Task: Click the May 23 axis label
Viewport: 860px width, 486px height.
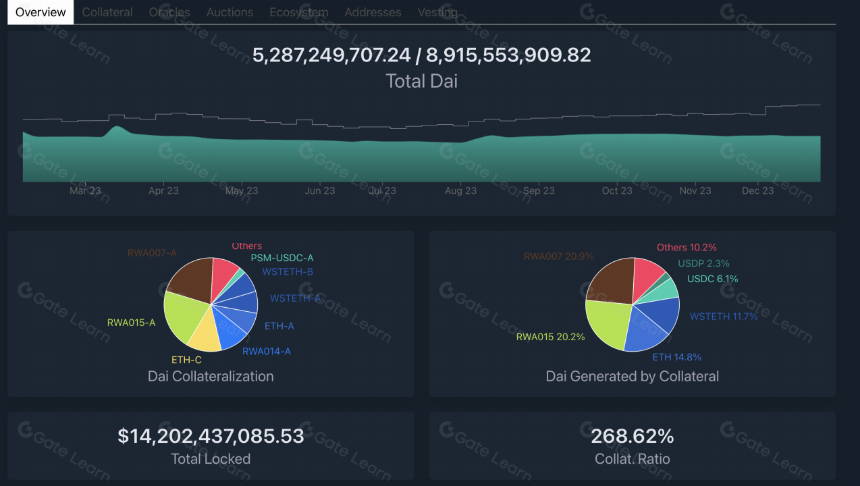Action: coord(241,190)
